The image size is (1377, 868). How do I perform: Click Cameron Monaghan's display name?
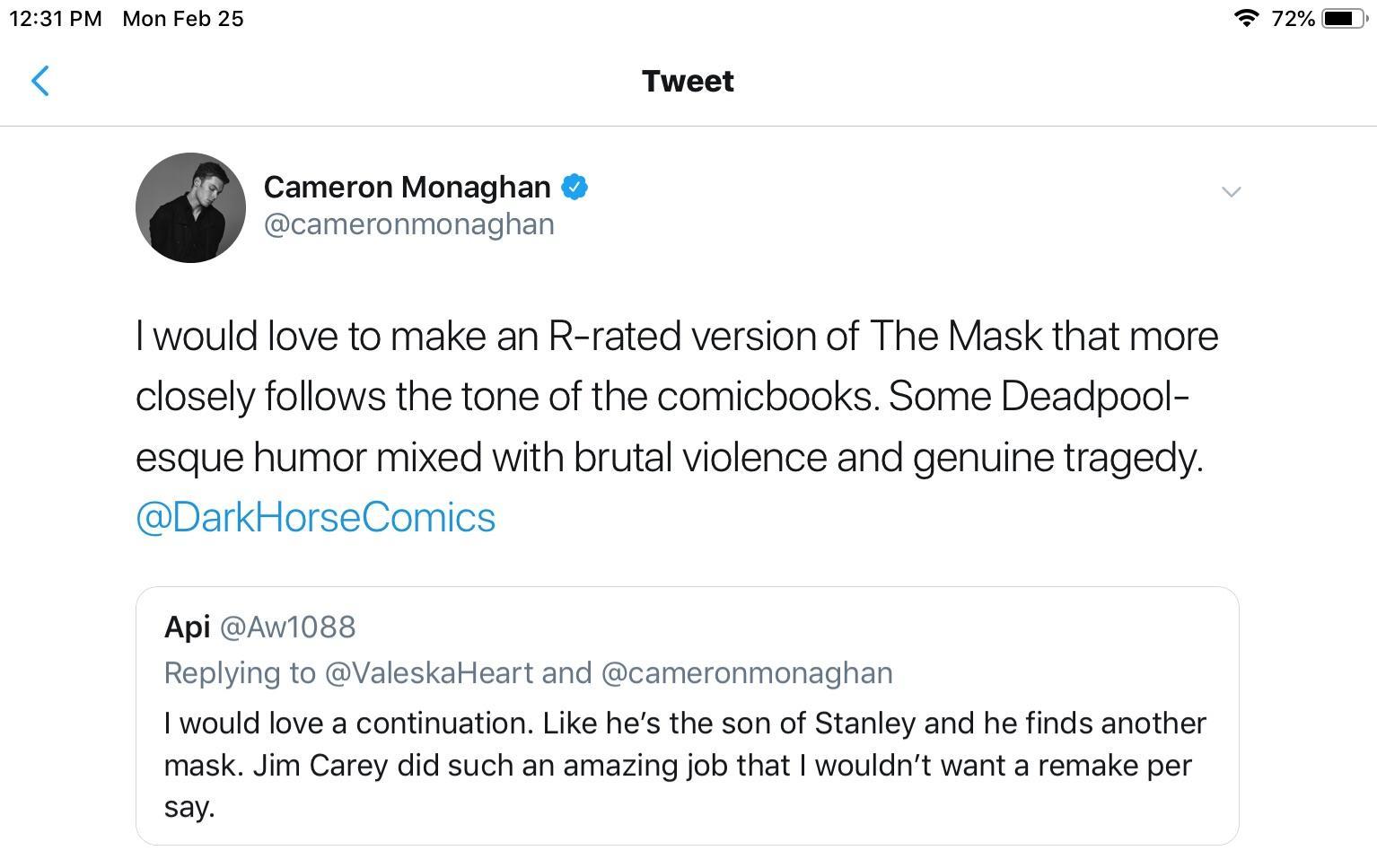[x=407, y=187]
